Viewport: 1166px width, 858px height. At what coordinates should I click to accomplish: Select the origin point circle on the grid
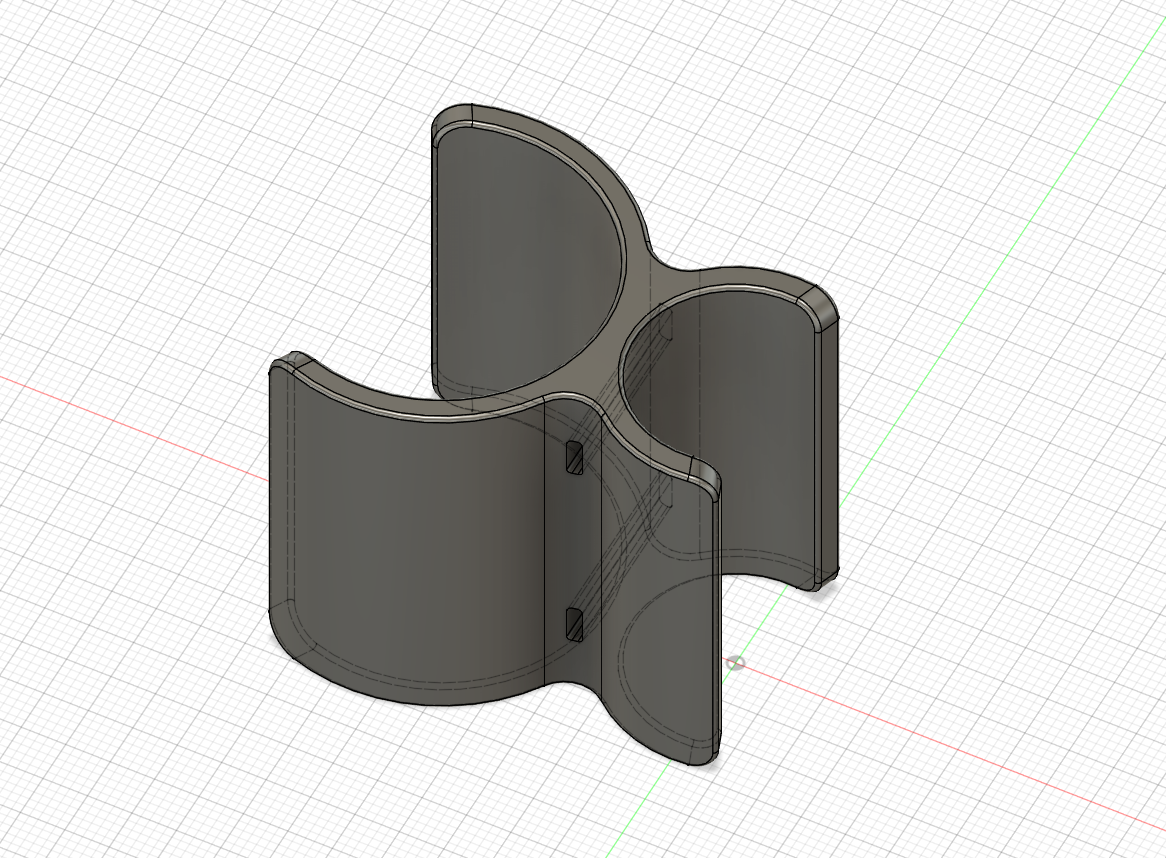(x=735, y=662)
